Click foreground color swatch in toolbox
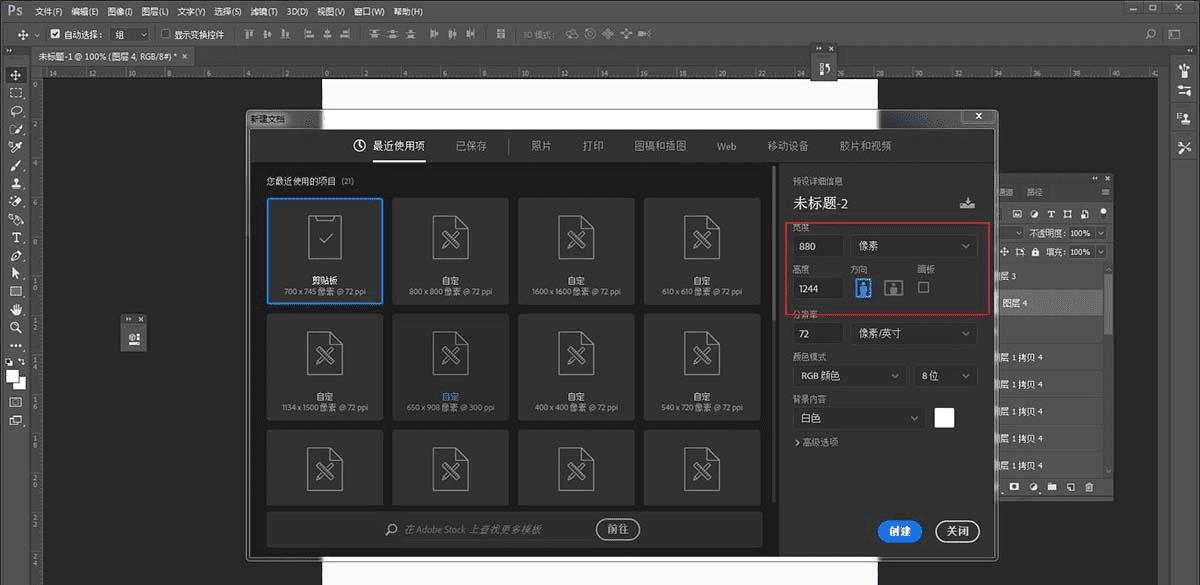The image size is (1200, 585). pos(12,376)
